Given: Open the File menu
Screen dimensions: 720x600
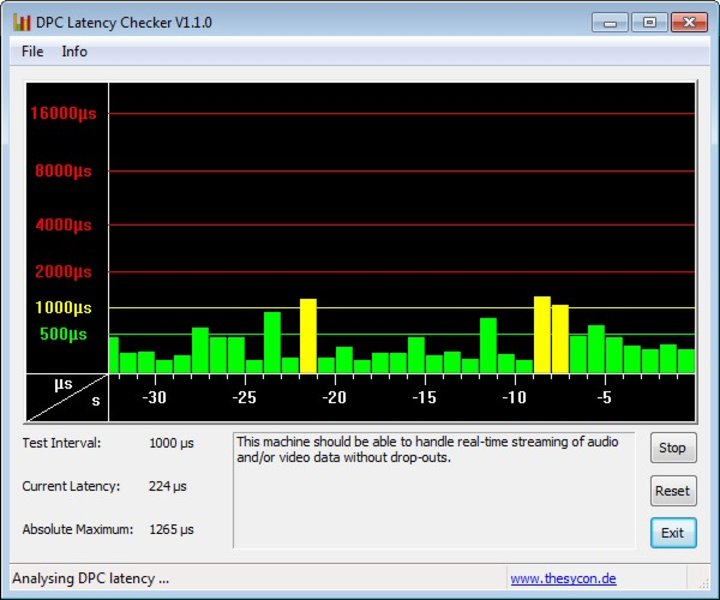Looking at the screenshot, I should point(33,51).
